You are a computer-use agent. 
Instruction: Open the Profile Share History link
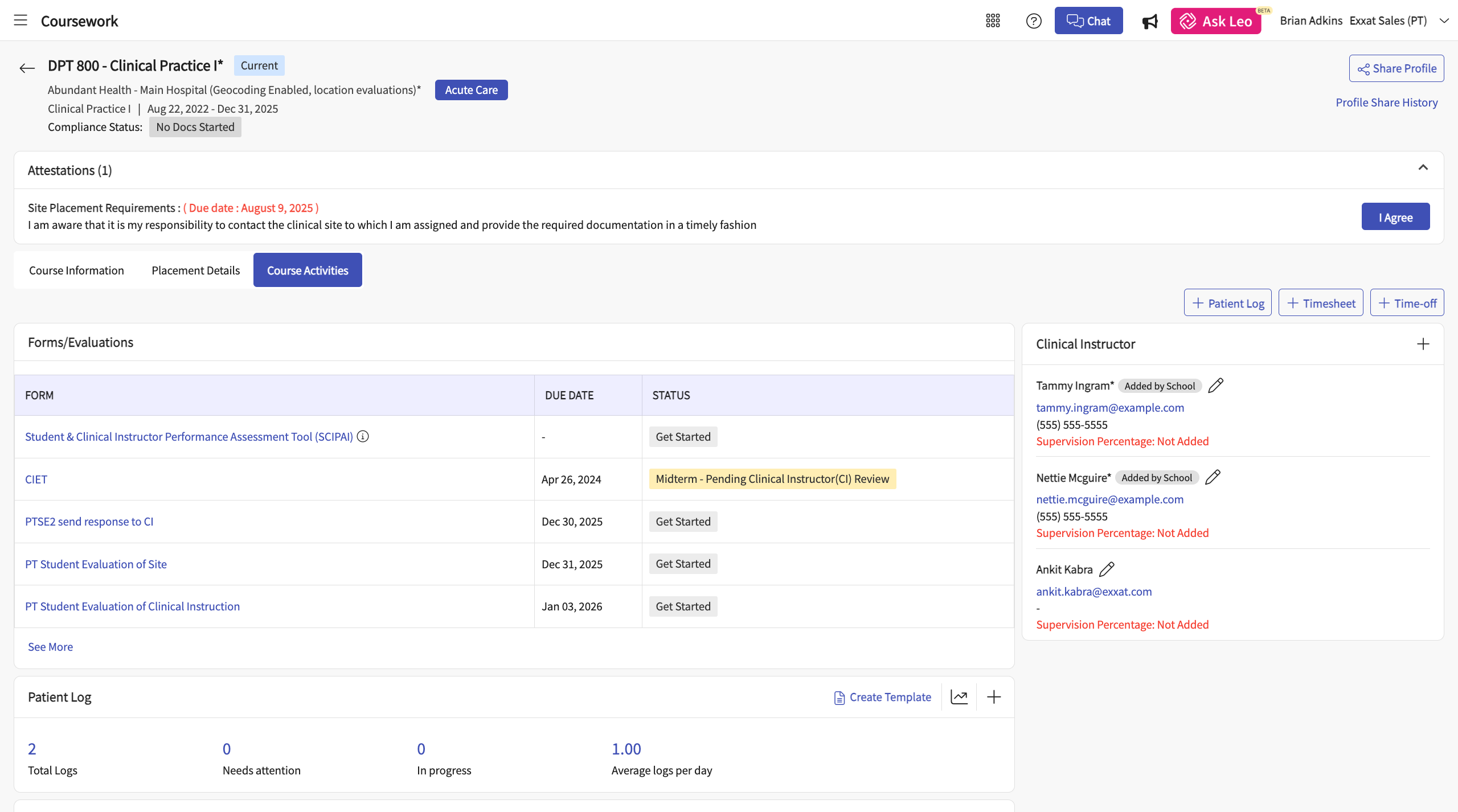pos(1386,102)
